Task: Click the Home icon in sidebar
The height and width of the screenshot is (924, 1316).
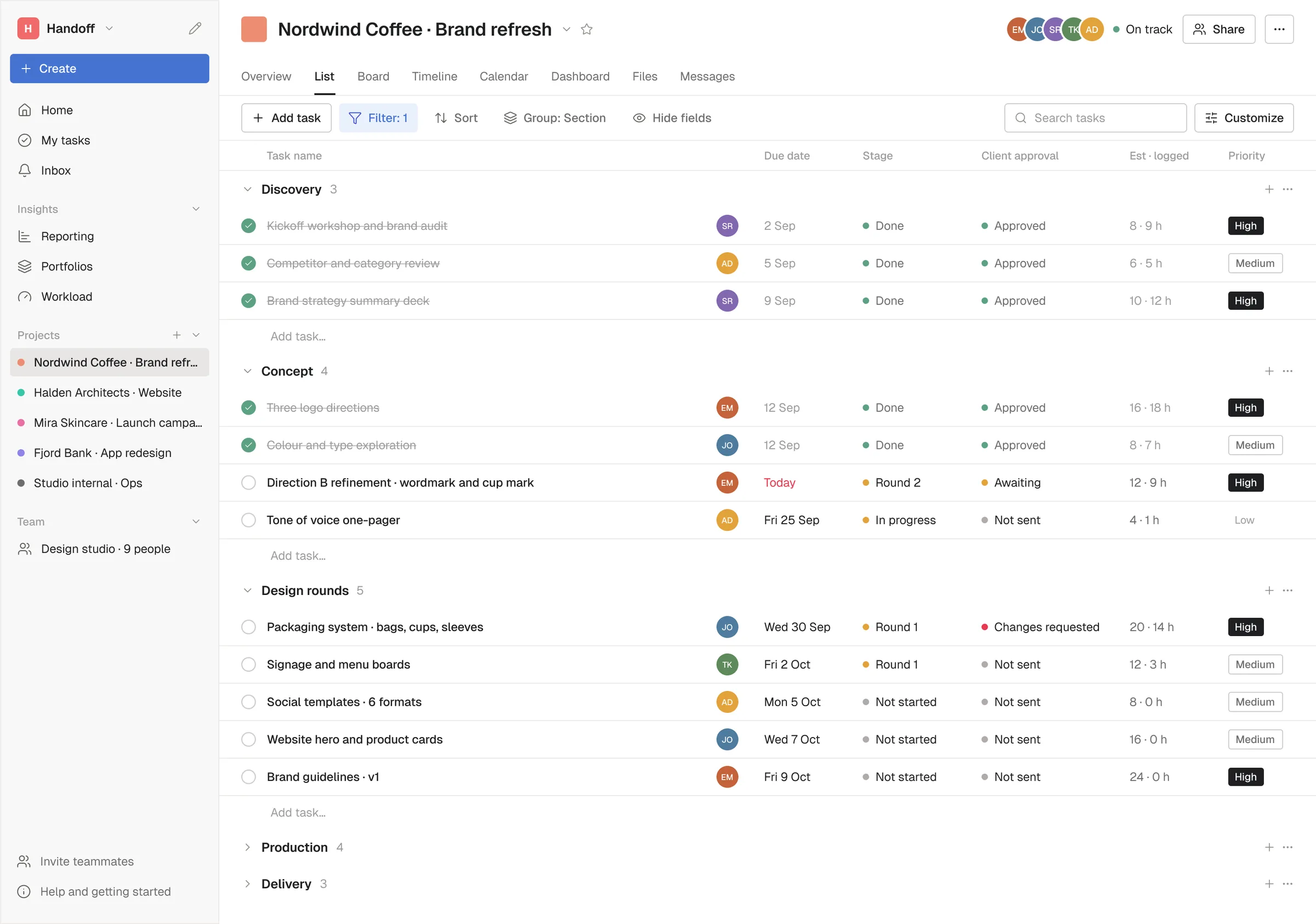Action: point(25,110)
